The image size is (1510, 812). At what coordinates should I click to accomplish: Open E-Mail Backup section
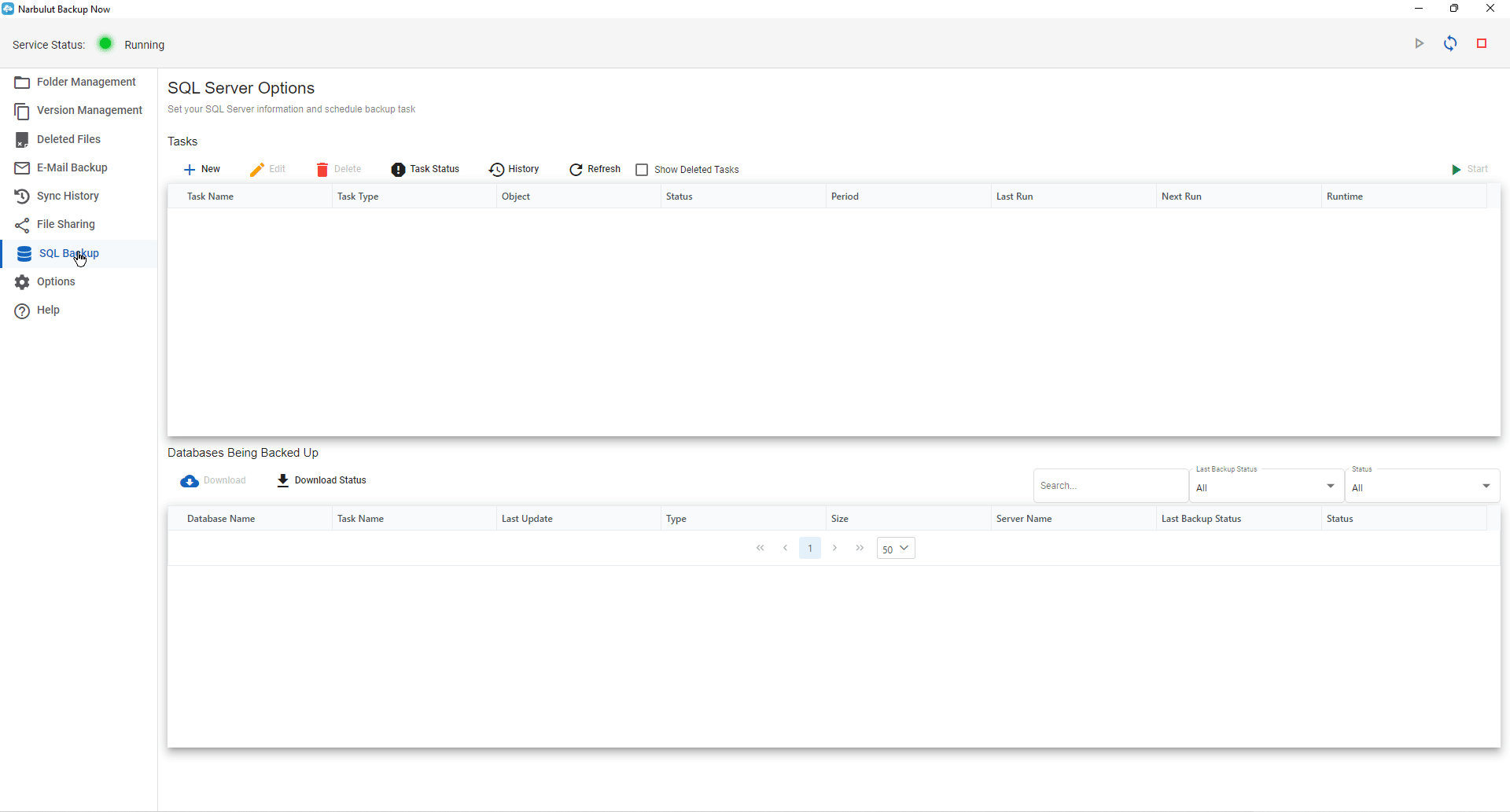(79, 167)
